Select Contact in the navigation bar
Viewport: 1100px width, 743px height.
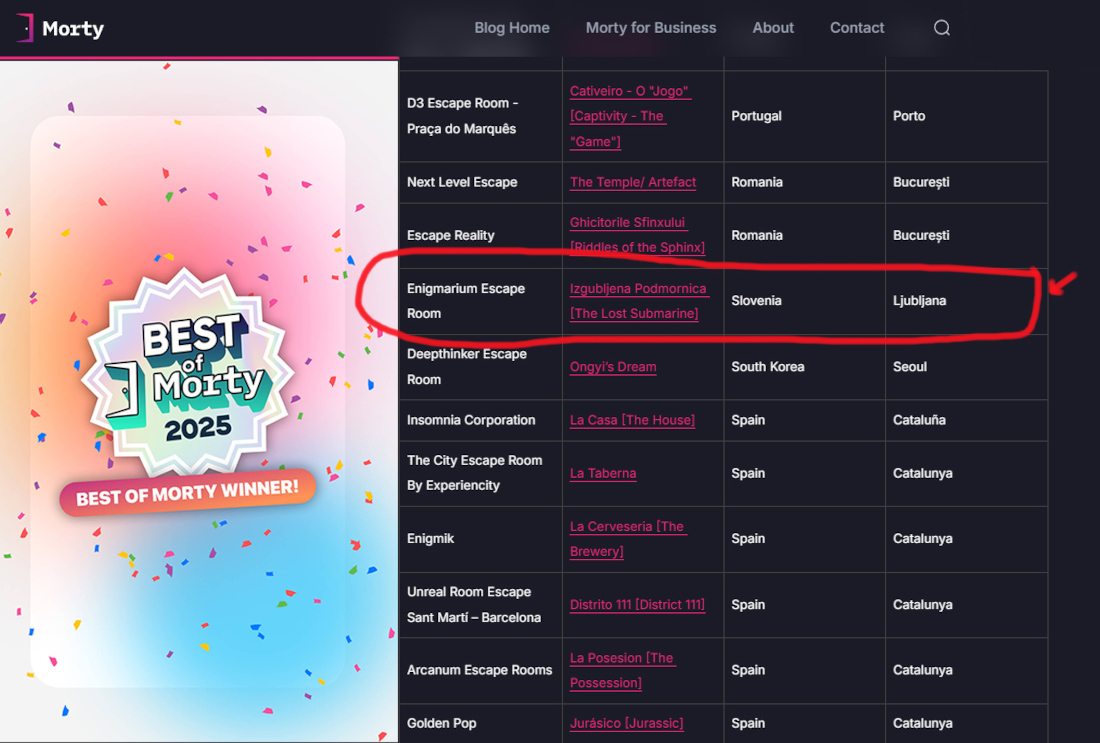pyautogui.click(x=857, y=28)
